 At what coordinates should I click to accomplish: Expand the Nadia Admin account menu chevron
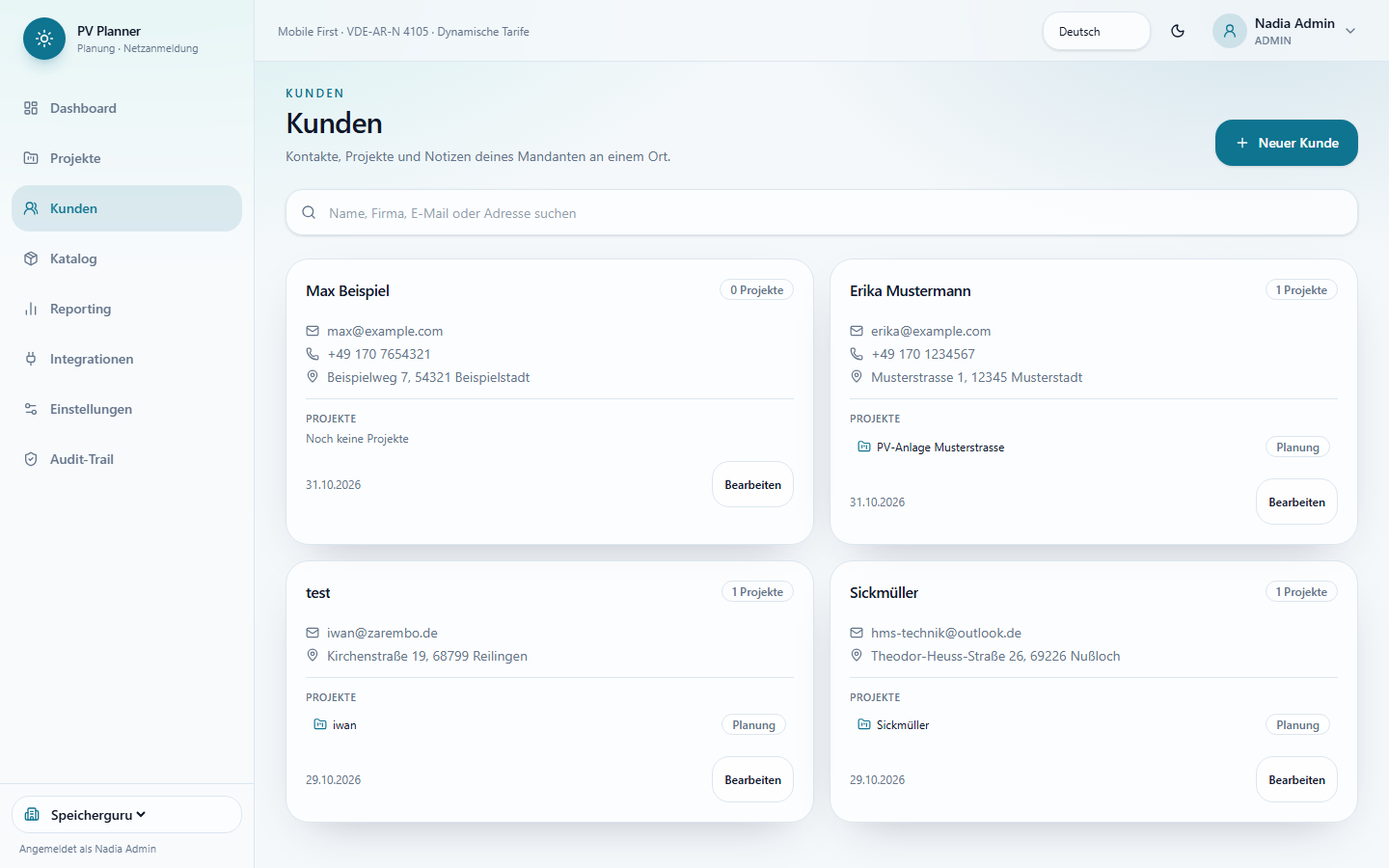point(1350,31)
